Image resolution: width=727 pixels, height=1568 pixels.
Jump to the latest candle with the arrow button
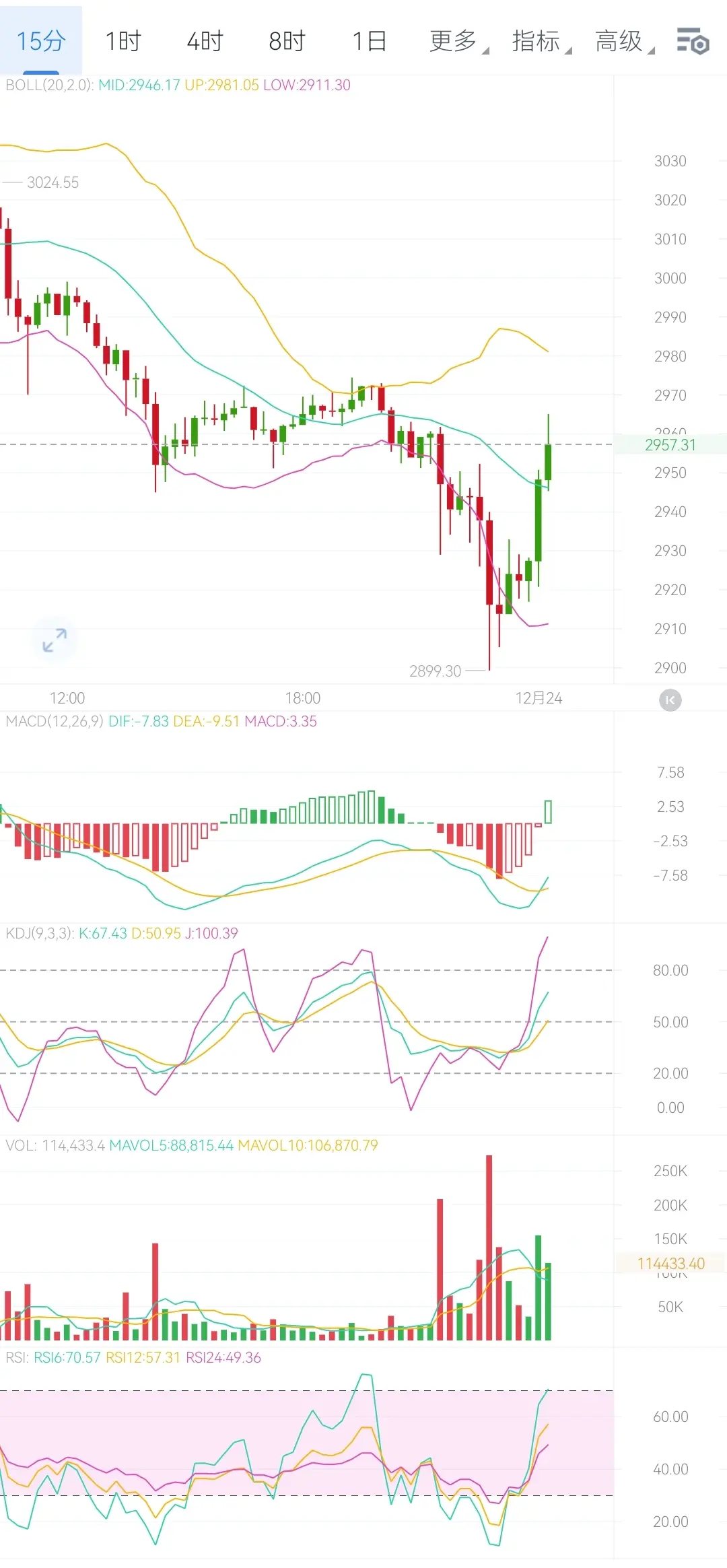pos(670,700)
